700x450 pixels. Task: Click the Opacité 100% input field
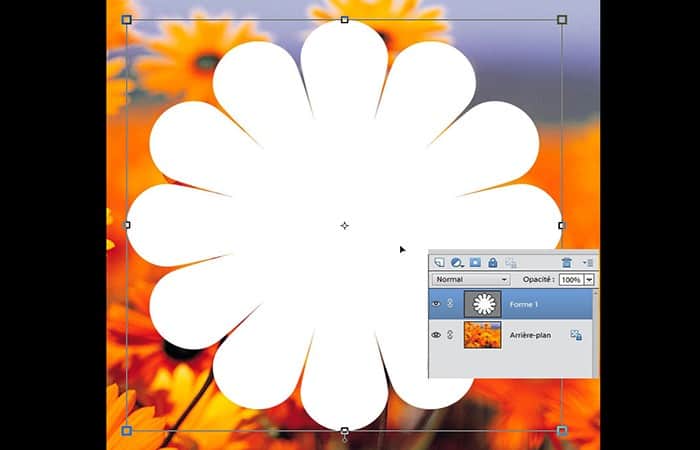tap(571, 280)
